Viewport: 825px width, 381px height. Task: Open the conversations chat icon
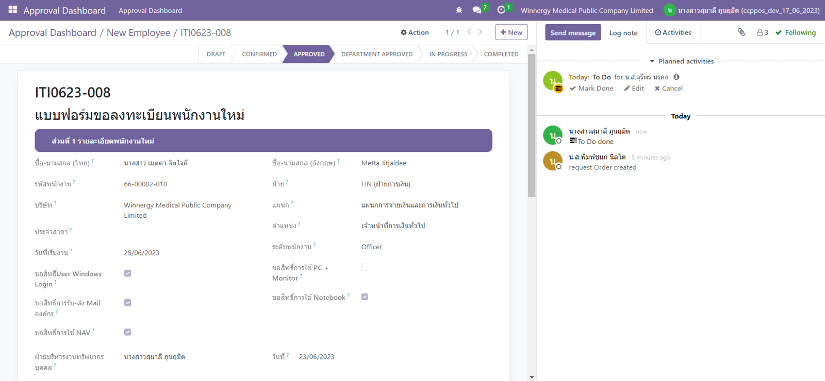point(477,10)
